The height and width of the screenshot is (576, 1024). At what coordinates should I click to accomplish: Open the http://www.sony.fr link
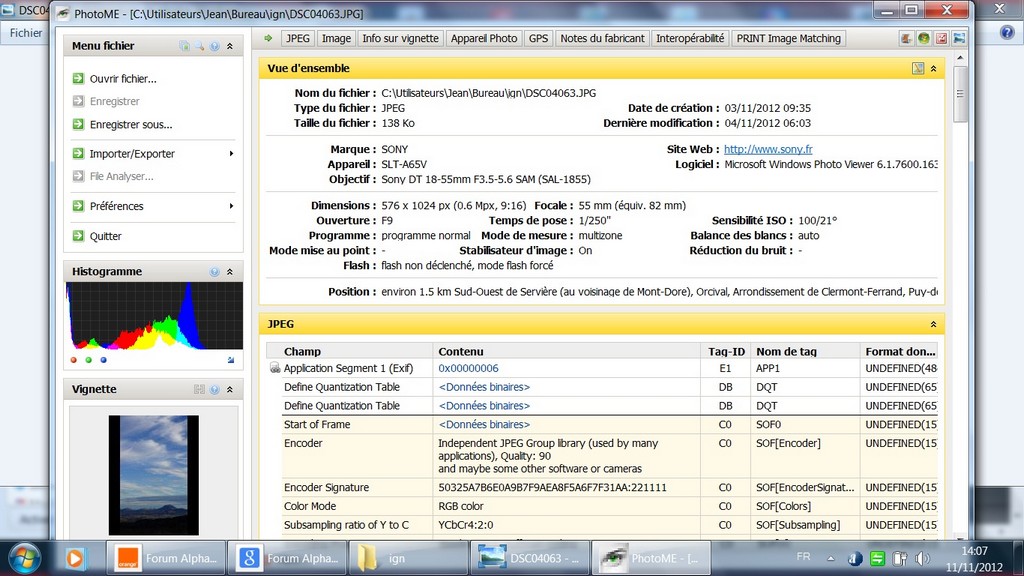click(x=768, y=150)
